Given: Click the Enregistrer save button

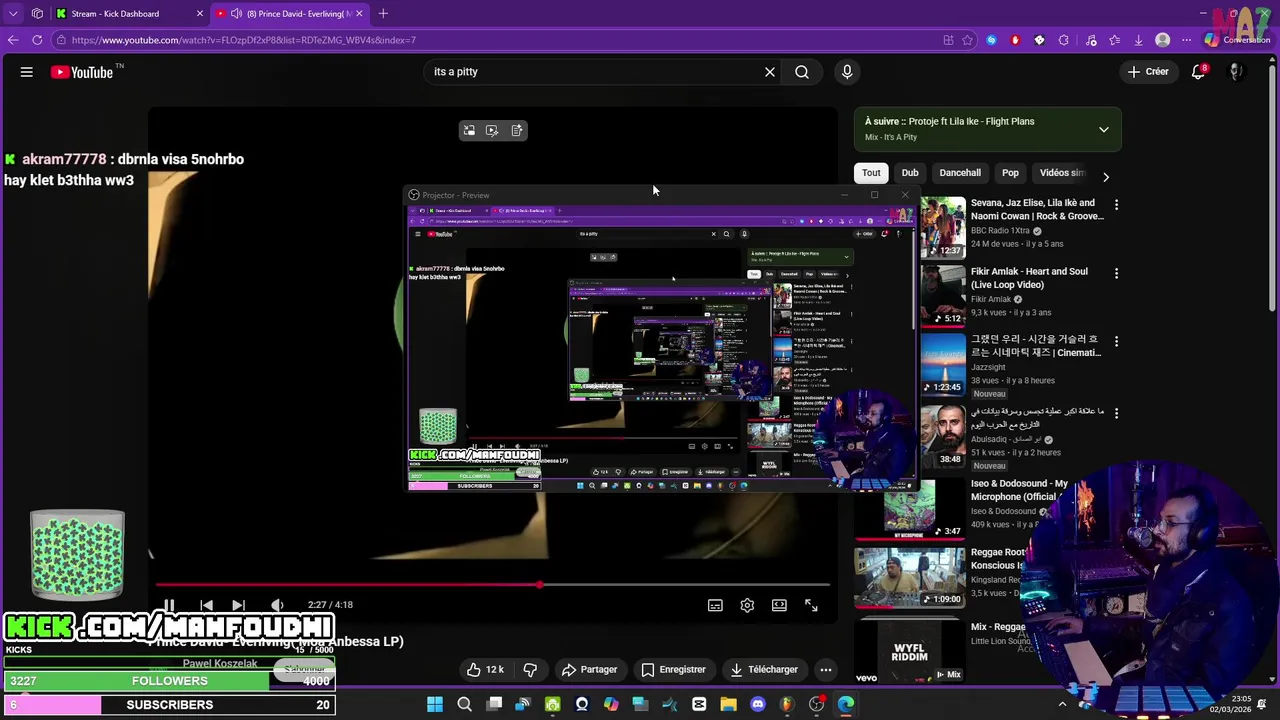Looking at the screenshot, I should click(673, 670).
